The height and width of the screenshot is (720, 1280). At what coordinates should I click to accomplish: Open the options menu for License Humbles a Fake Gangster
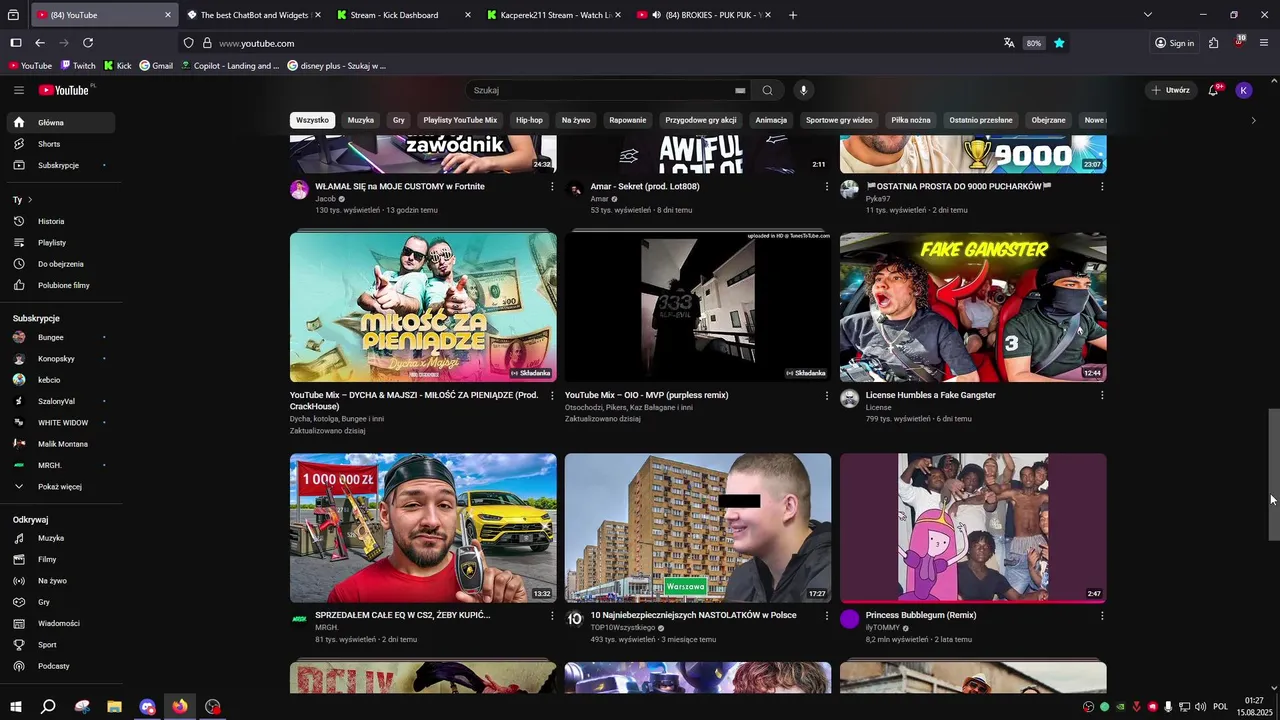[x=1102, y=396]
